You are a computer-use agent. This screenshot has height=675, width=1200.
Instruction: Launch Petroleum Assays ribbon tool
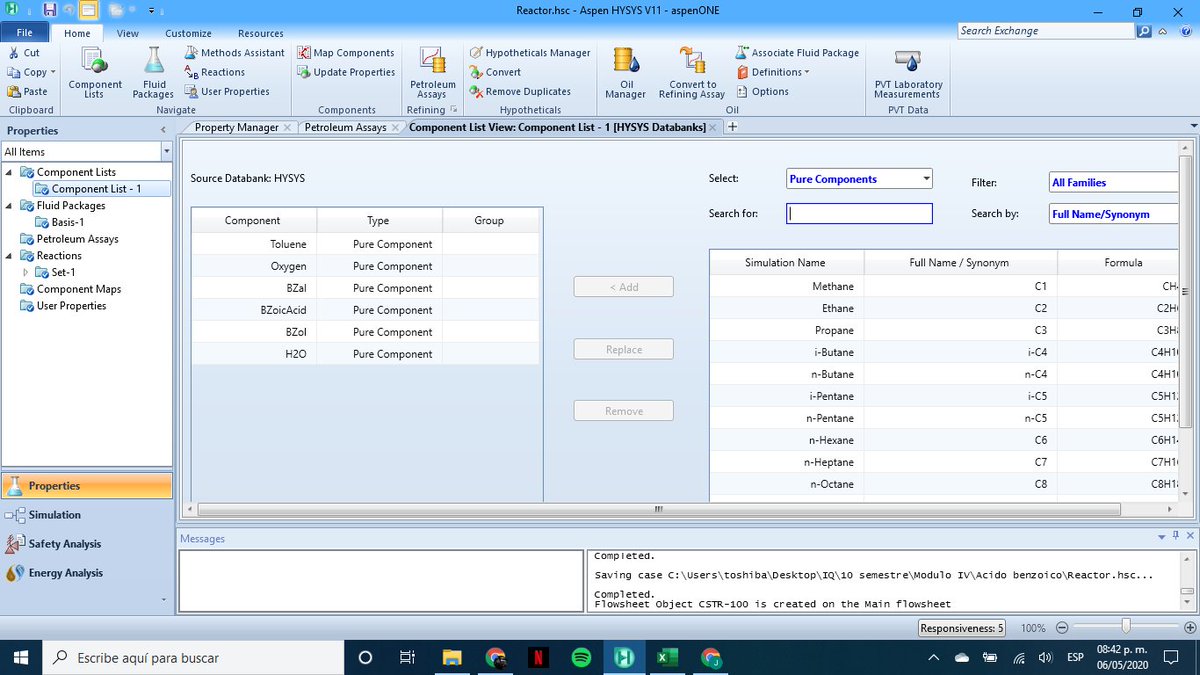click(x=432, y=72)
